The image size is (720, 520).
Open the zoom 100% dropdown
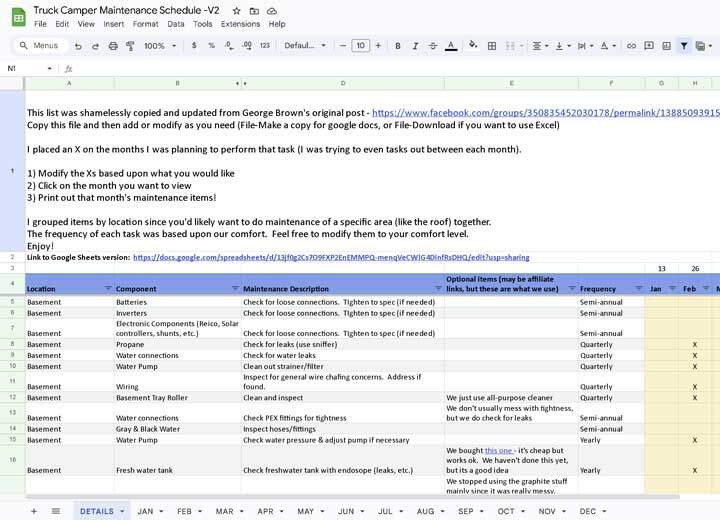[x=160, y=46]
